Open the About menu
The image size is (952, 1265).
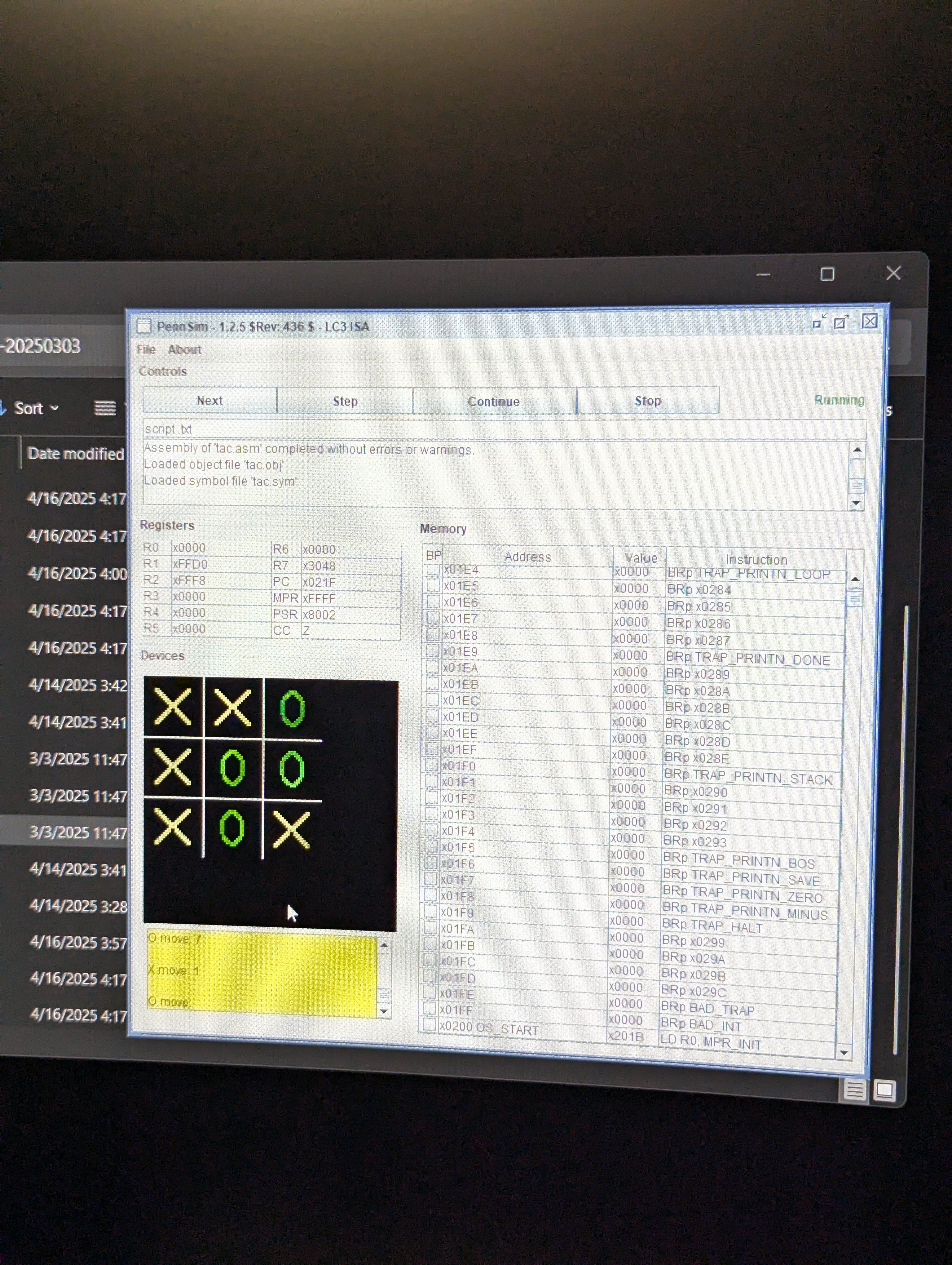185,349
